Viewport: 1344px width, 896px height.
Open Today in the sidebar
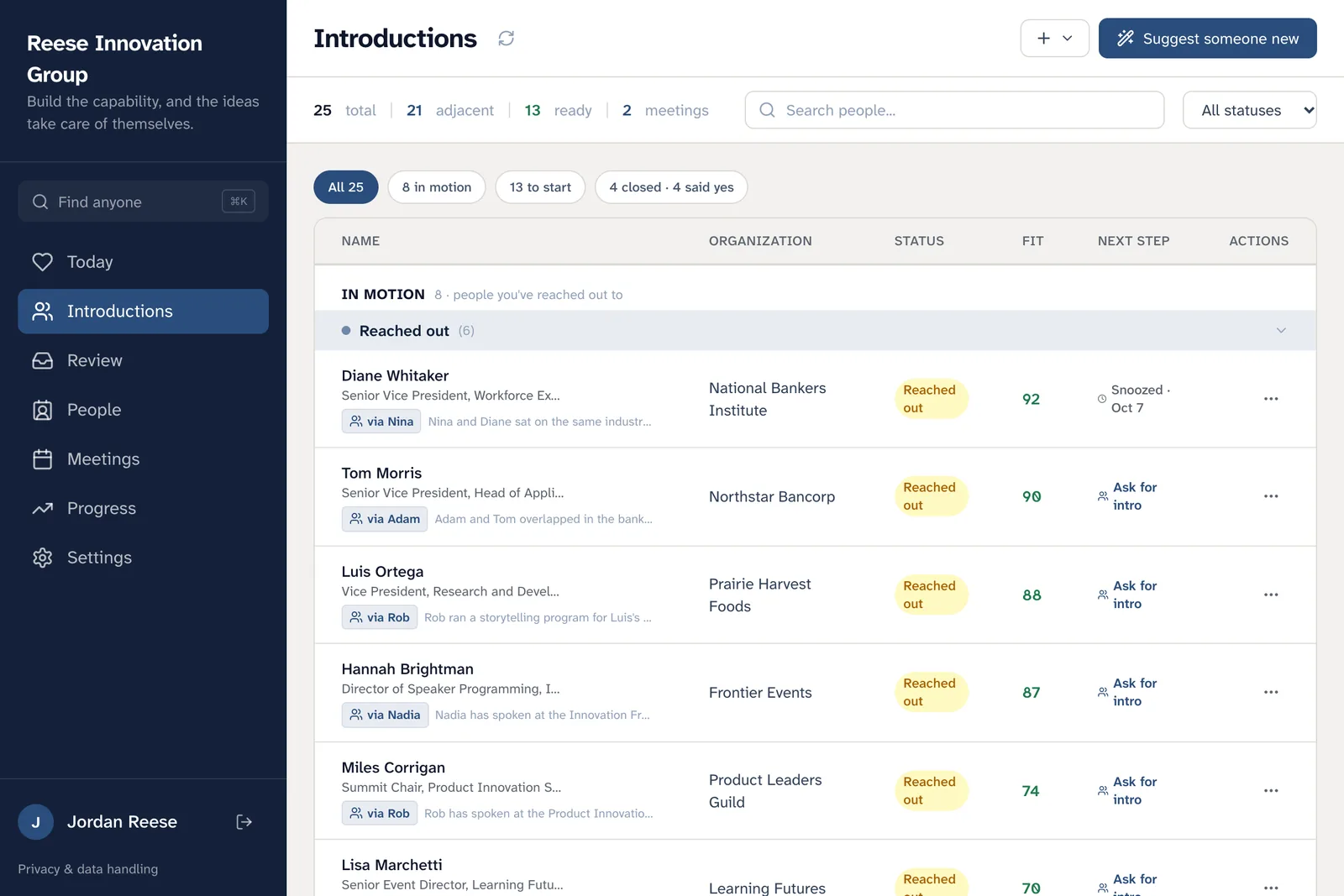(143, 262)
